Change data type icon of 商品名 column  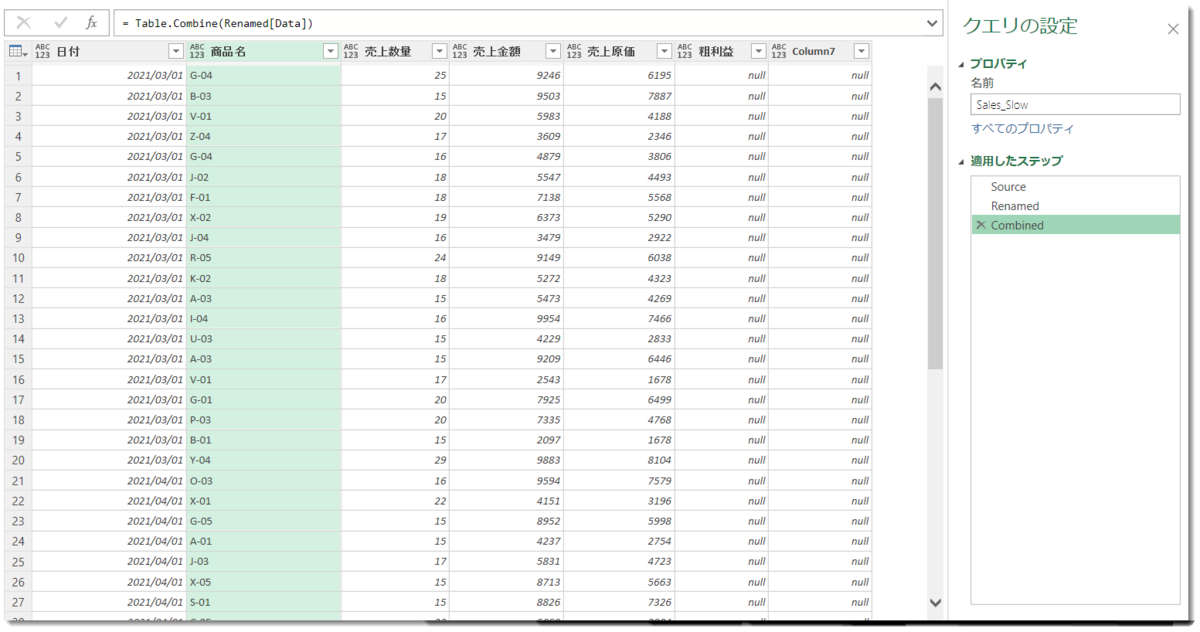click(197, 51)
